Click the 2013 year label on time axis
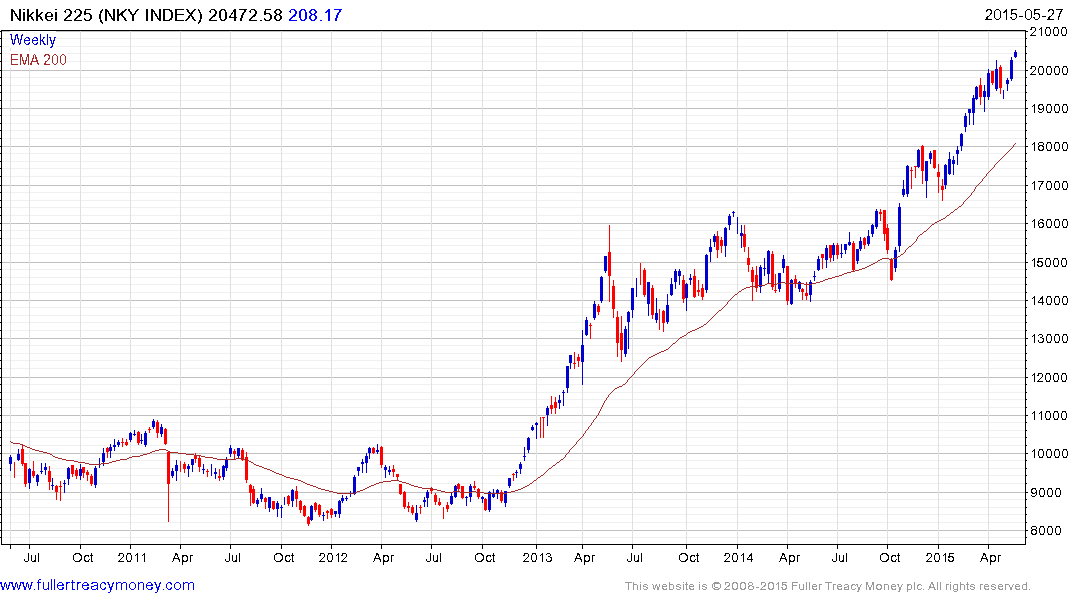 tap(537, 557)
